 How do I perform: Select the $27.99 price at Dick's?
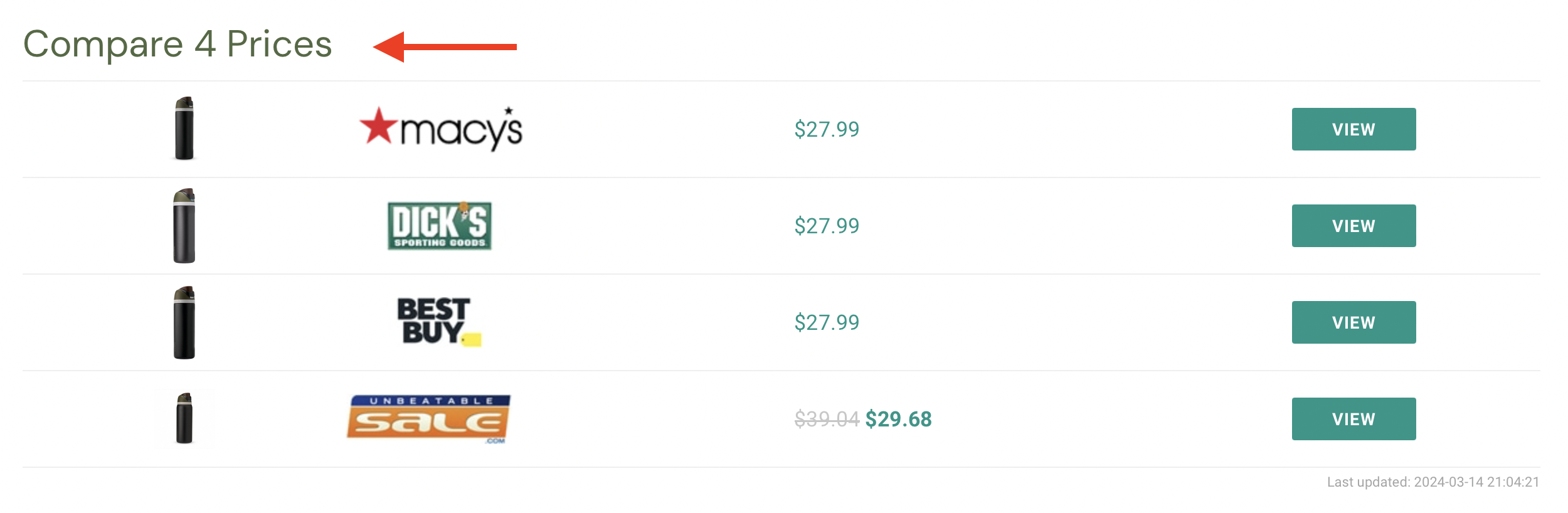pyautogui.click(x=827, y=226)
